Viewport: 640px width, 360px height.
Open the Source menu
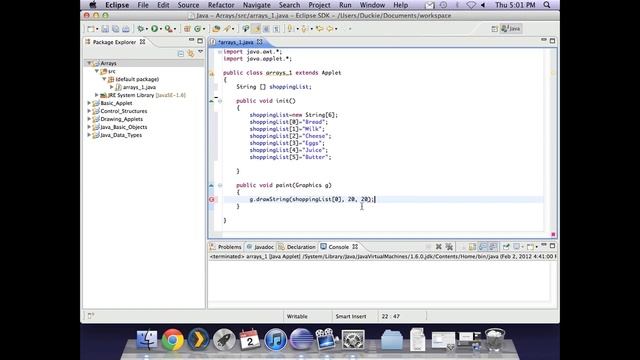(188, 5)
